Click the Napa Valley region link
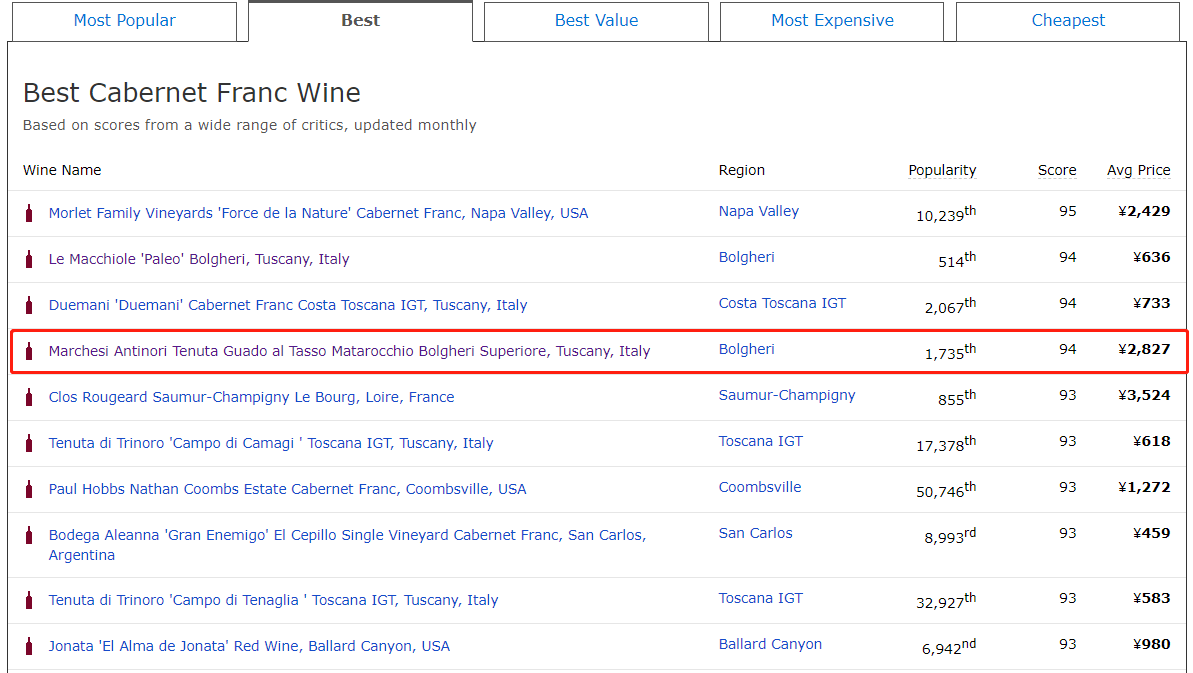 coord(759,211)
